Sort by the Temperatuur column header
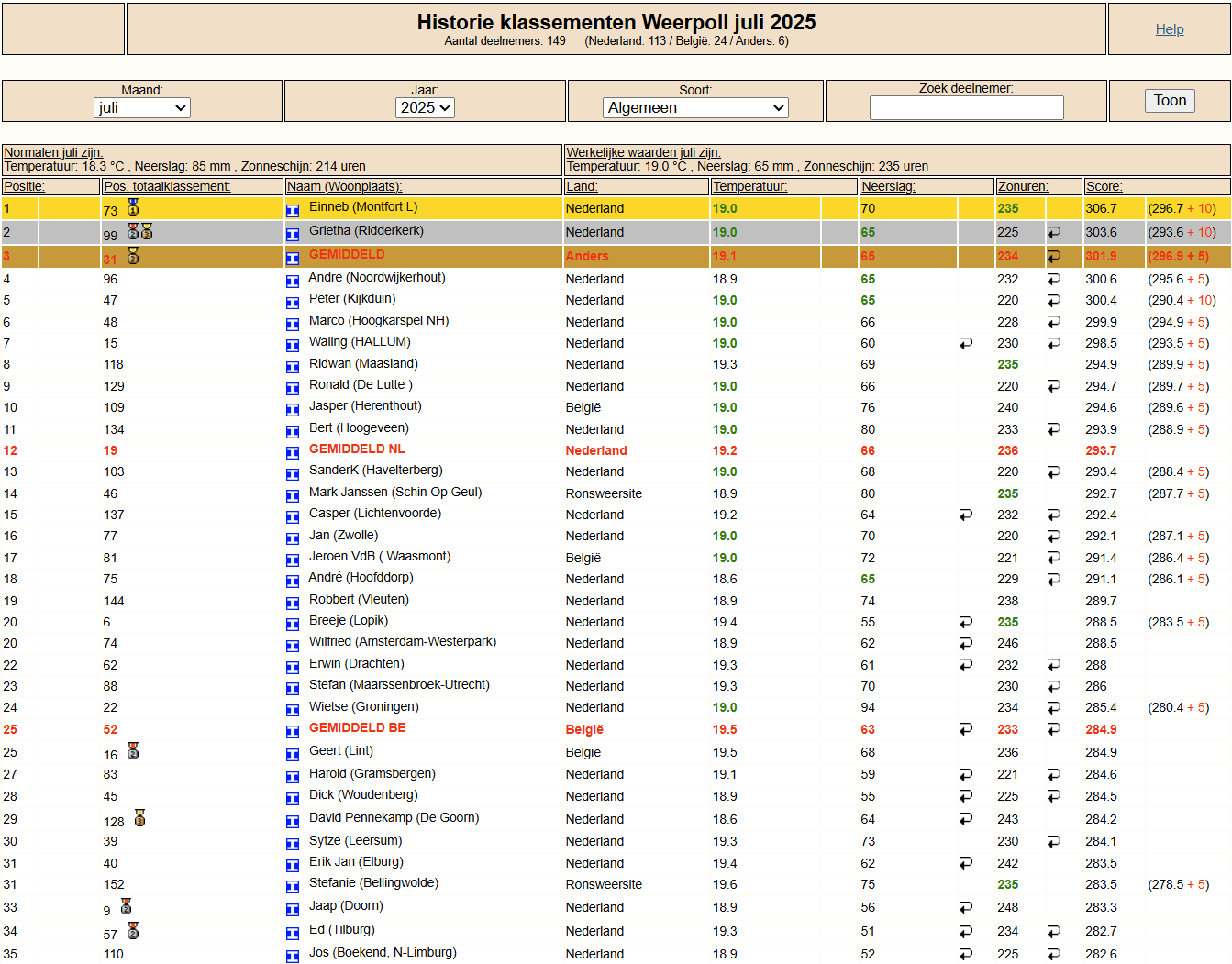 pos(750,186)
